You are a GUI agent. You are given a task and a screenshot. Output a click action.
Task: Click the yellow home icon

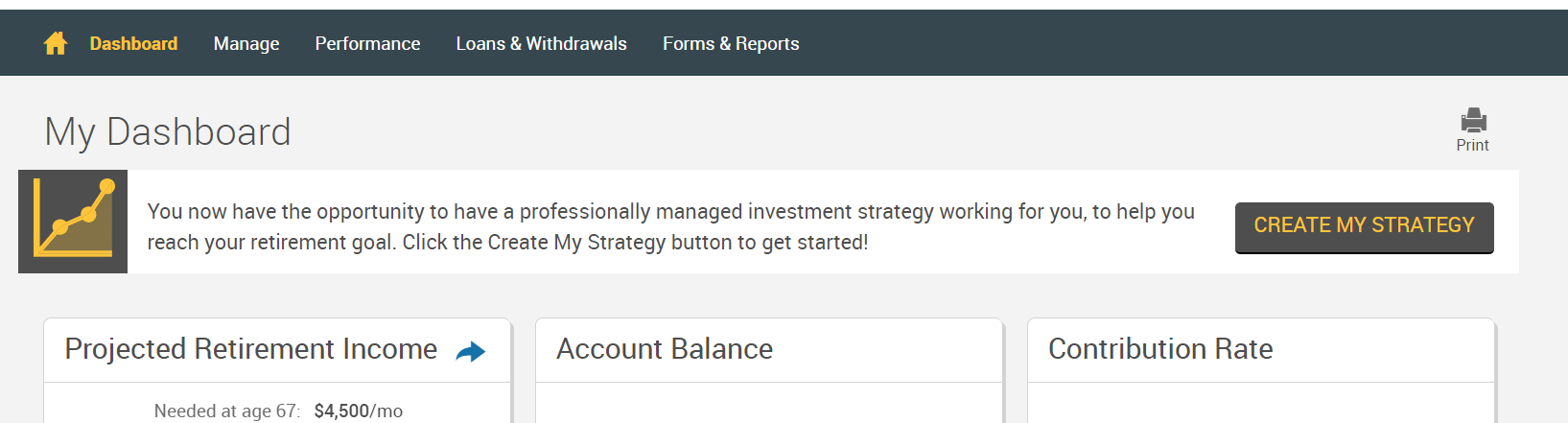[56, 43]
